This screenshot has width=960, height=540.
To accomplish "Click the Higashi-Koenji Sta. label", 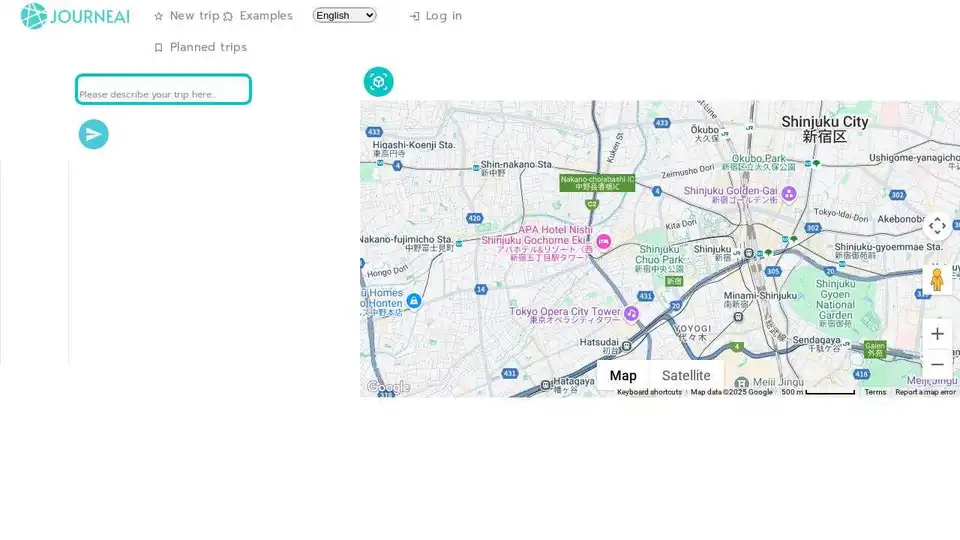I will (414, 149).
